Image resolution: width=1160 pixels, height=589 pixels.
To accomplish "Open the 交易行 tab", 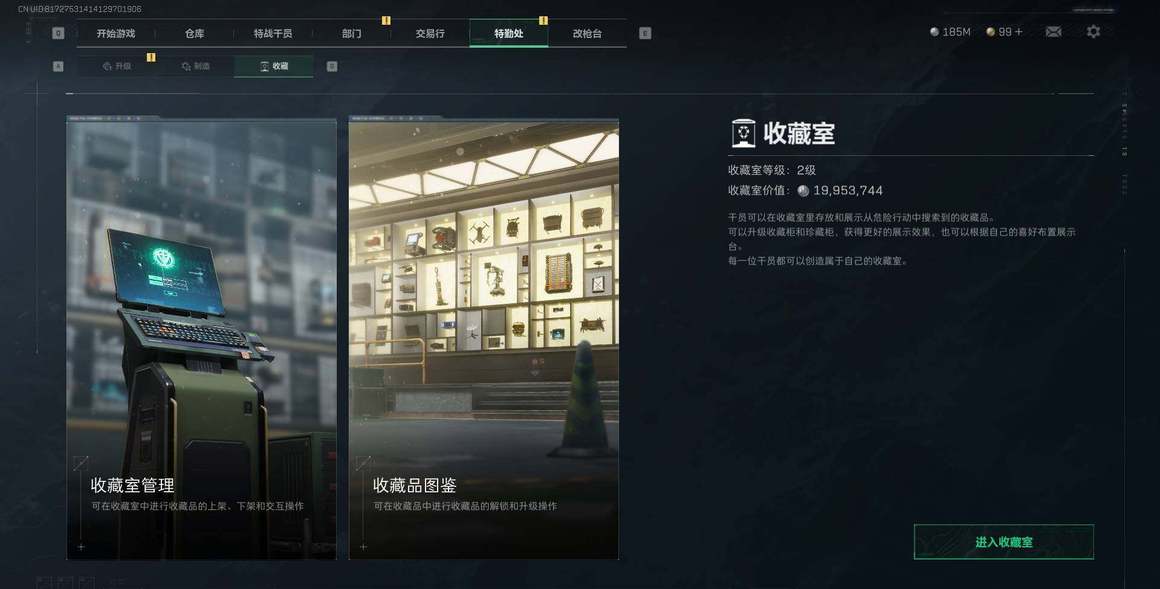I will point(430,33).
